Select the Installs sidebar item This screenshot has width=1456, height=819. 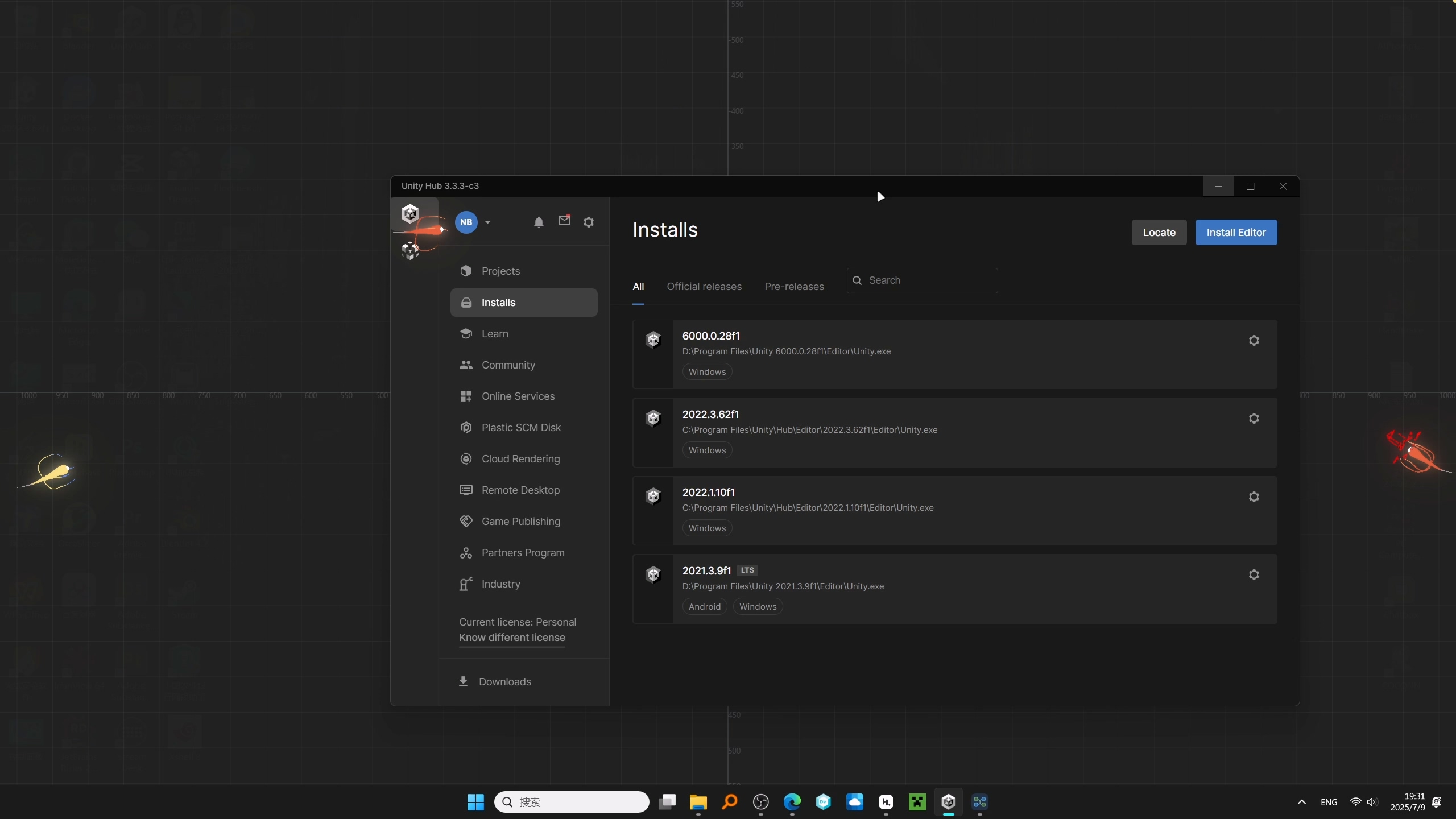(524, 303)
